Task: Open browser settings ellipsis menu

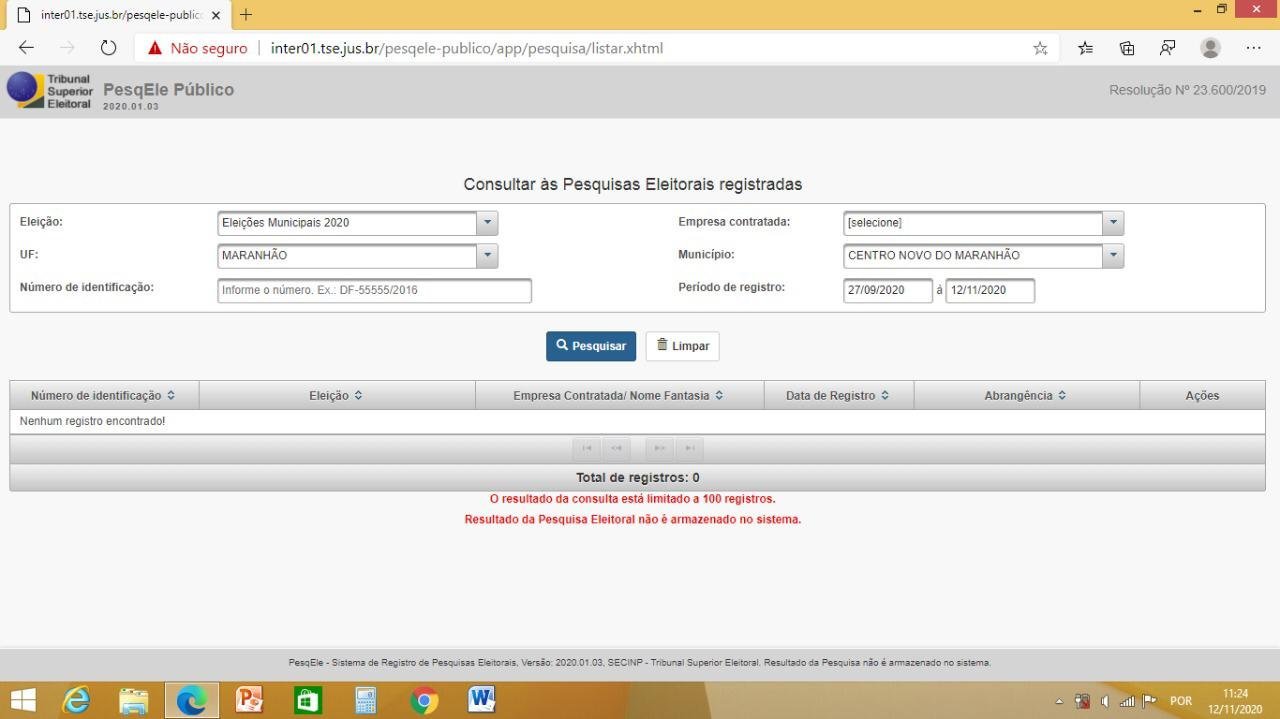Action: tap(1253, 48)
